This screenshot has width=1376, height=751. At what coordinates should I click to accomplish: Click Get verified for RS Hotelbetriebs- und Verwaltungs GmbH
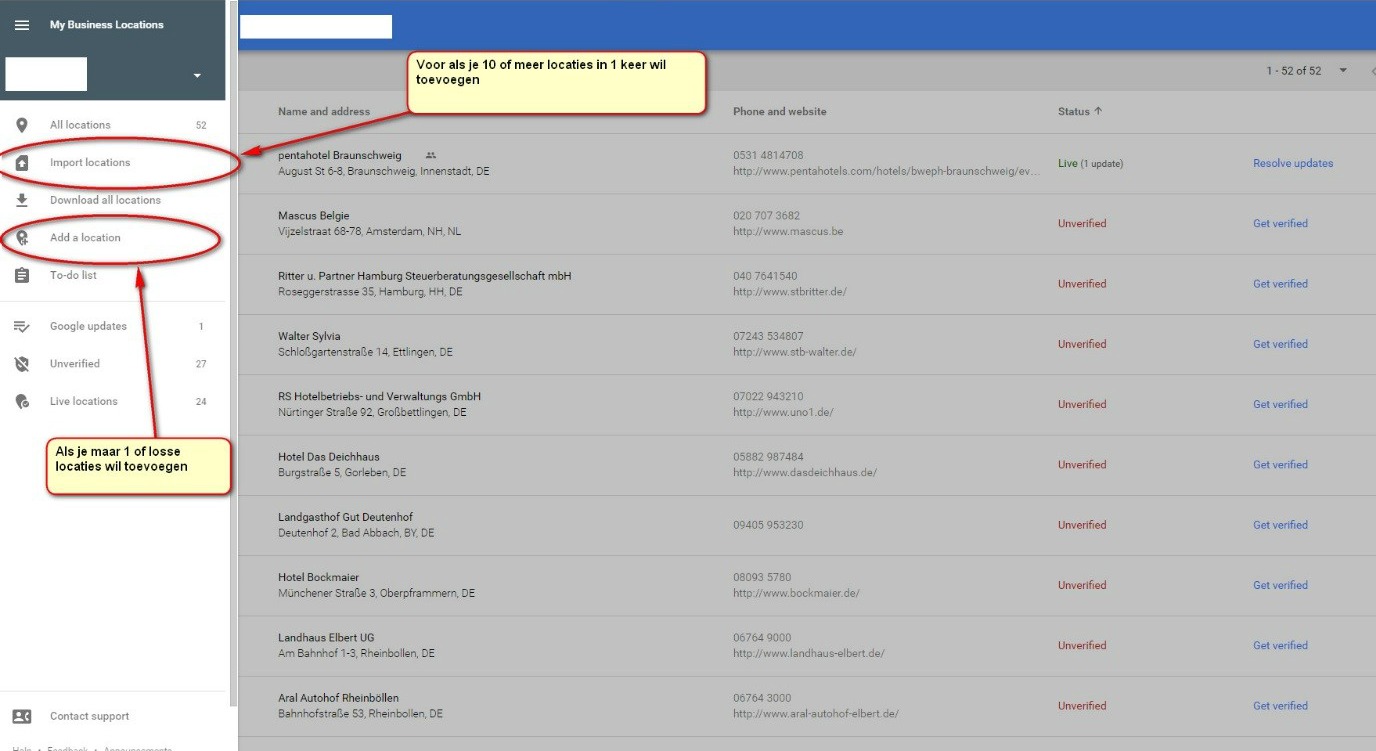pyautogui.click(x=1280, y=404)
